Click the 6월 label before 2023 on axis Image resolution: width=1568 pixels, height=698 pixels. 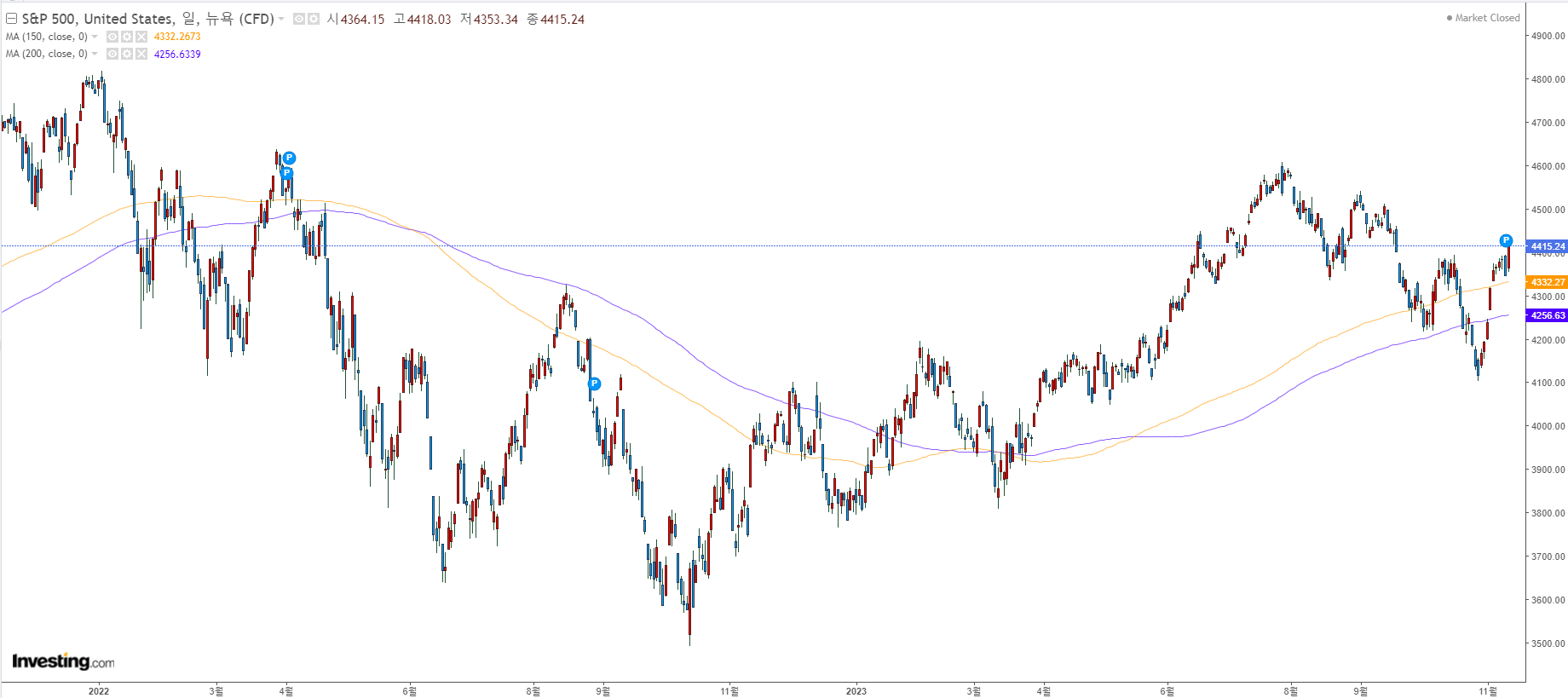pos(410,691)
